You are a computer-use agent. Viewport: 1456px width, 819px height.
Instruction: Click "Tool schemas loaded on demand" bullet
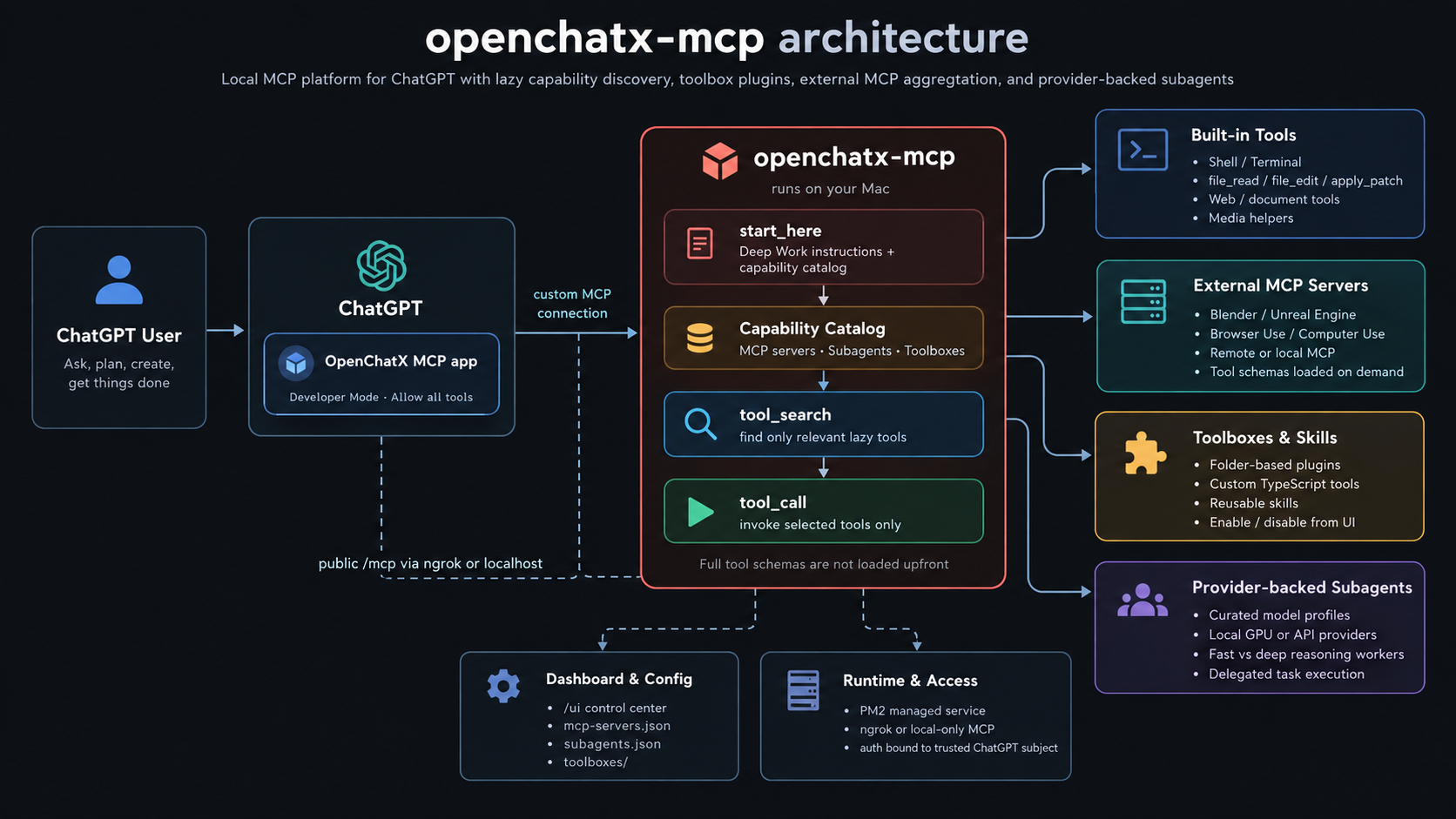click(1306, 372)
